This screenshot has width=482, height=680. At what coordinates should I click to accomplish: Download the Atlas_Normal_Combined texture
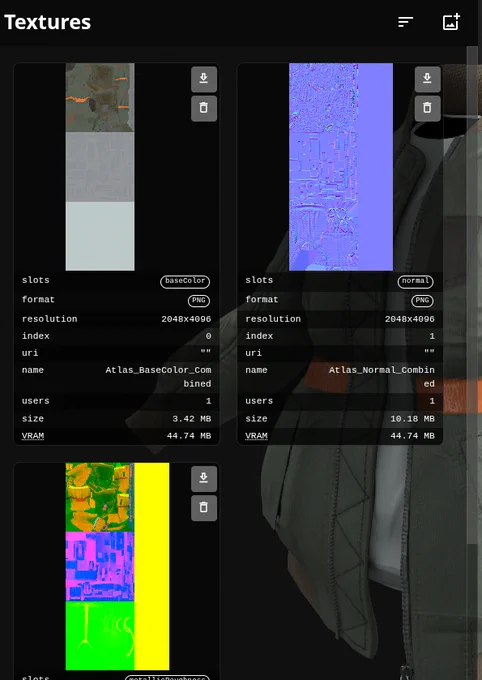[427, 79]
